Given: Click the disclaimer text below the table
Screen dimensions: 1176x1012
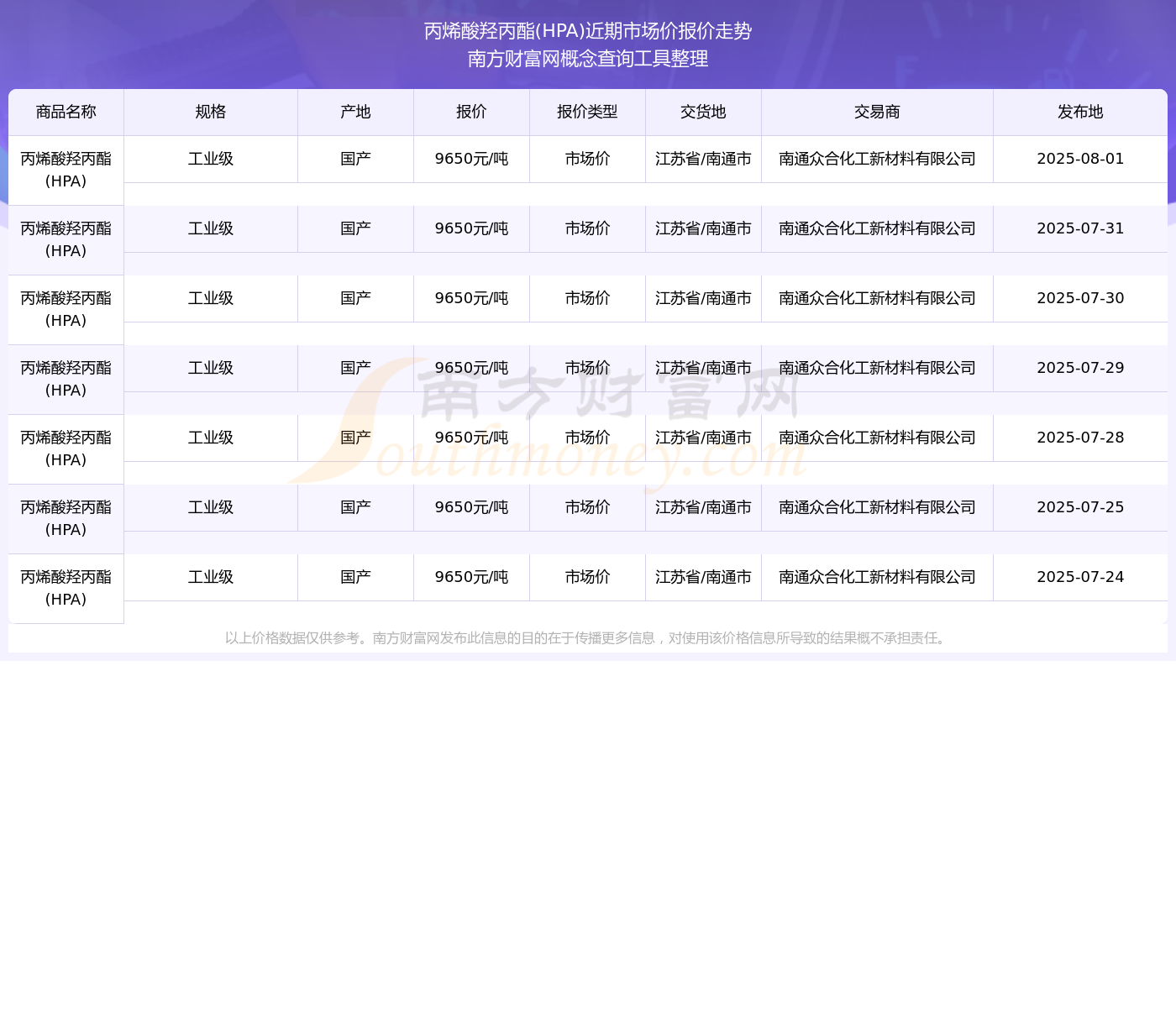Looking at the screenshot, I should tap(588, 638).
